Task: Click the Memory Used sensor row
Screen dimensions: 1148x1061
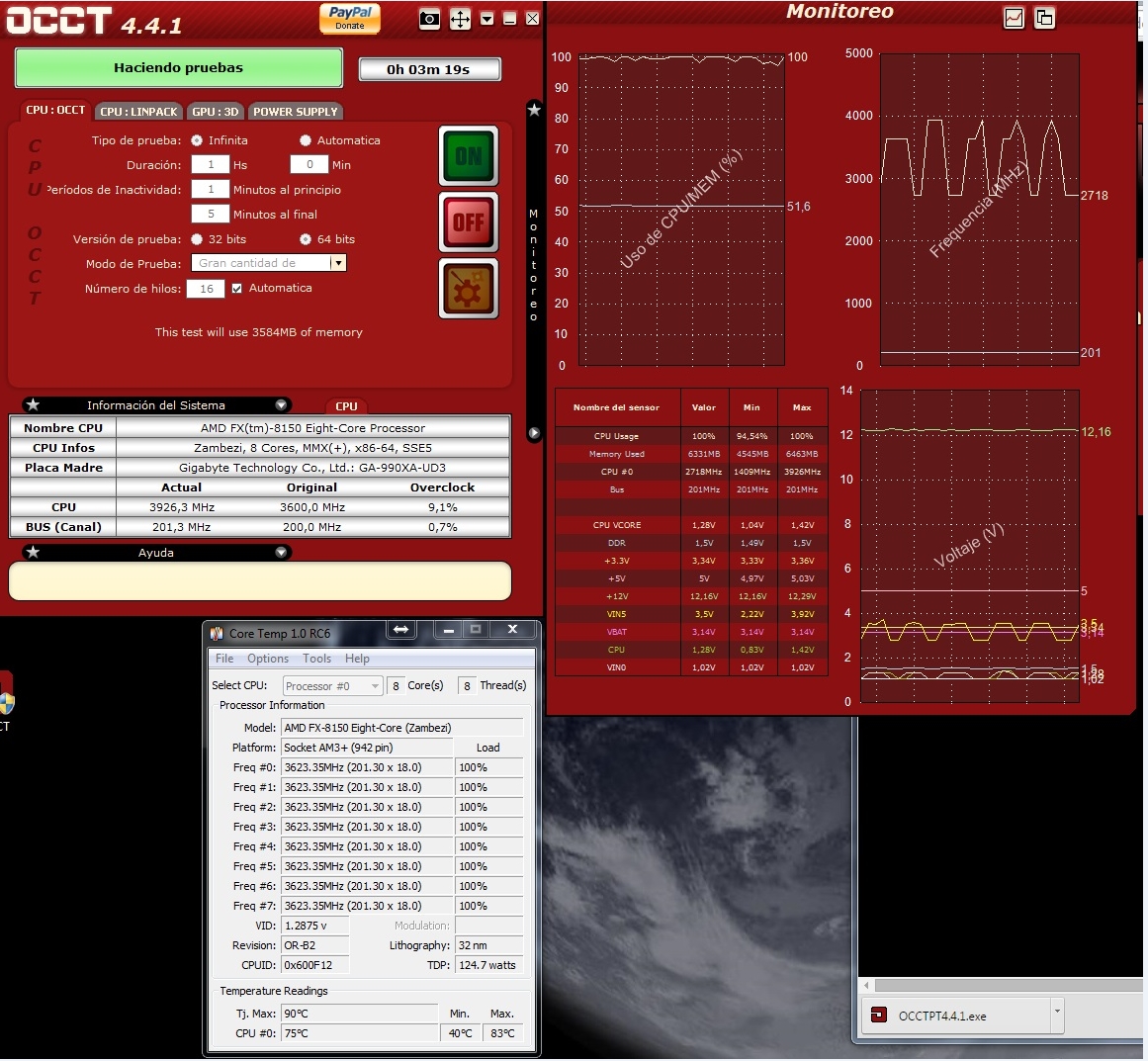Action: tap(692, 454)
